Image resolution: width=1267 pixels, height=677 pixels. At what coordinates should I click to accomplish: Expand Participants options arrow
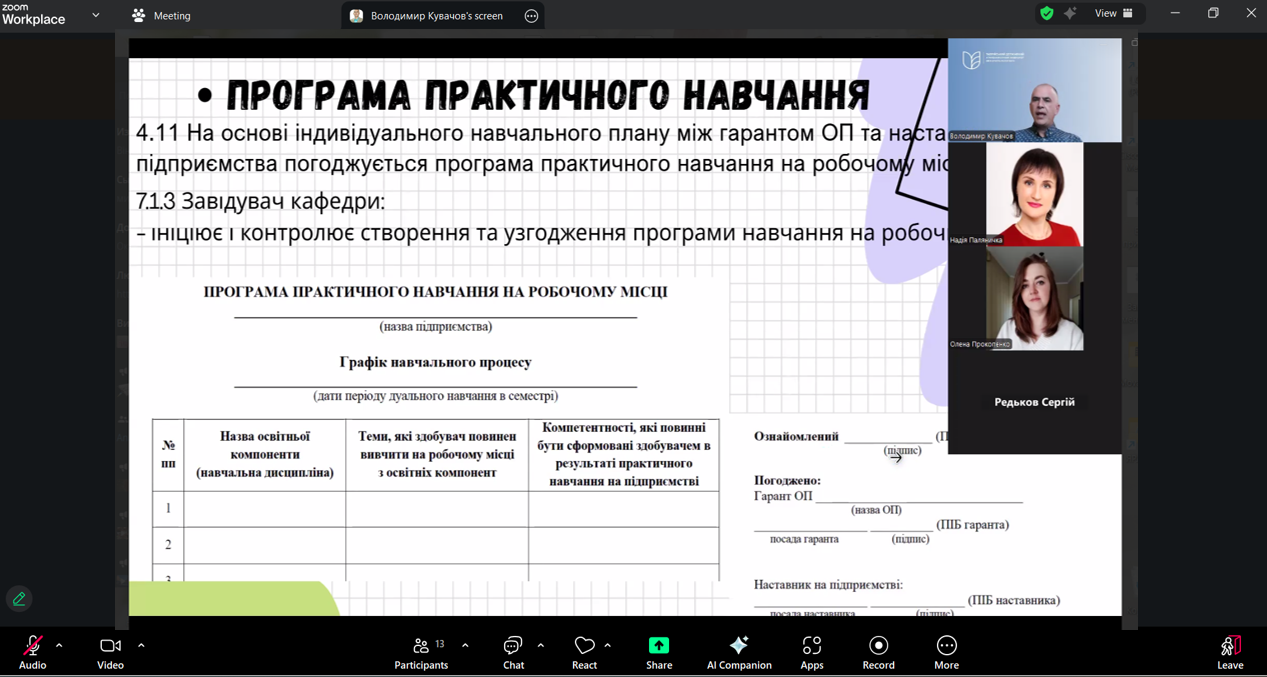pos(465,646)
